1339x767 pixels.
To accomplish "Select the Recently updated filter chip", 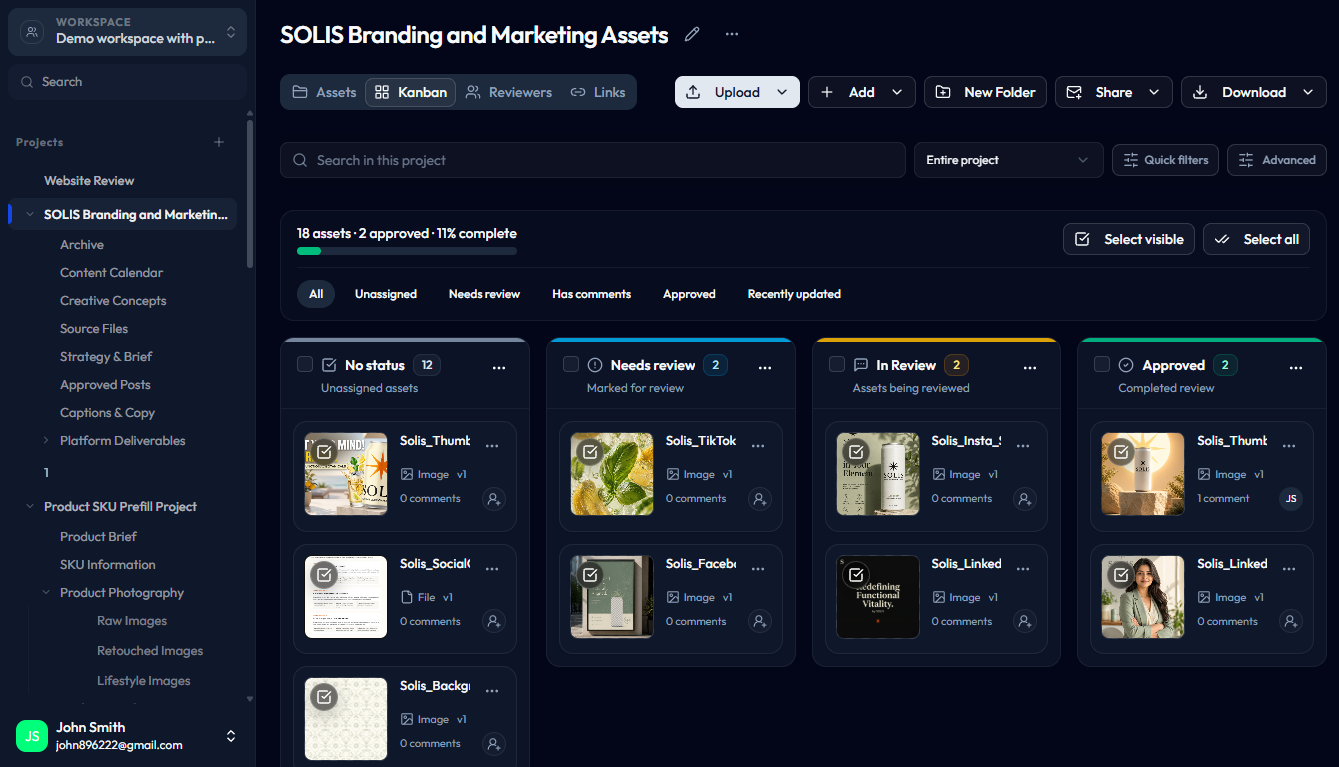I will tap(794, 294).
